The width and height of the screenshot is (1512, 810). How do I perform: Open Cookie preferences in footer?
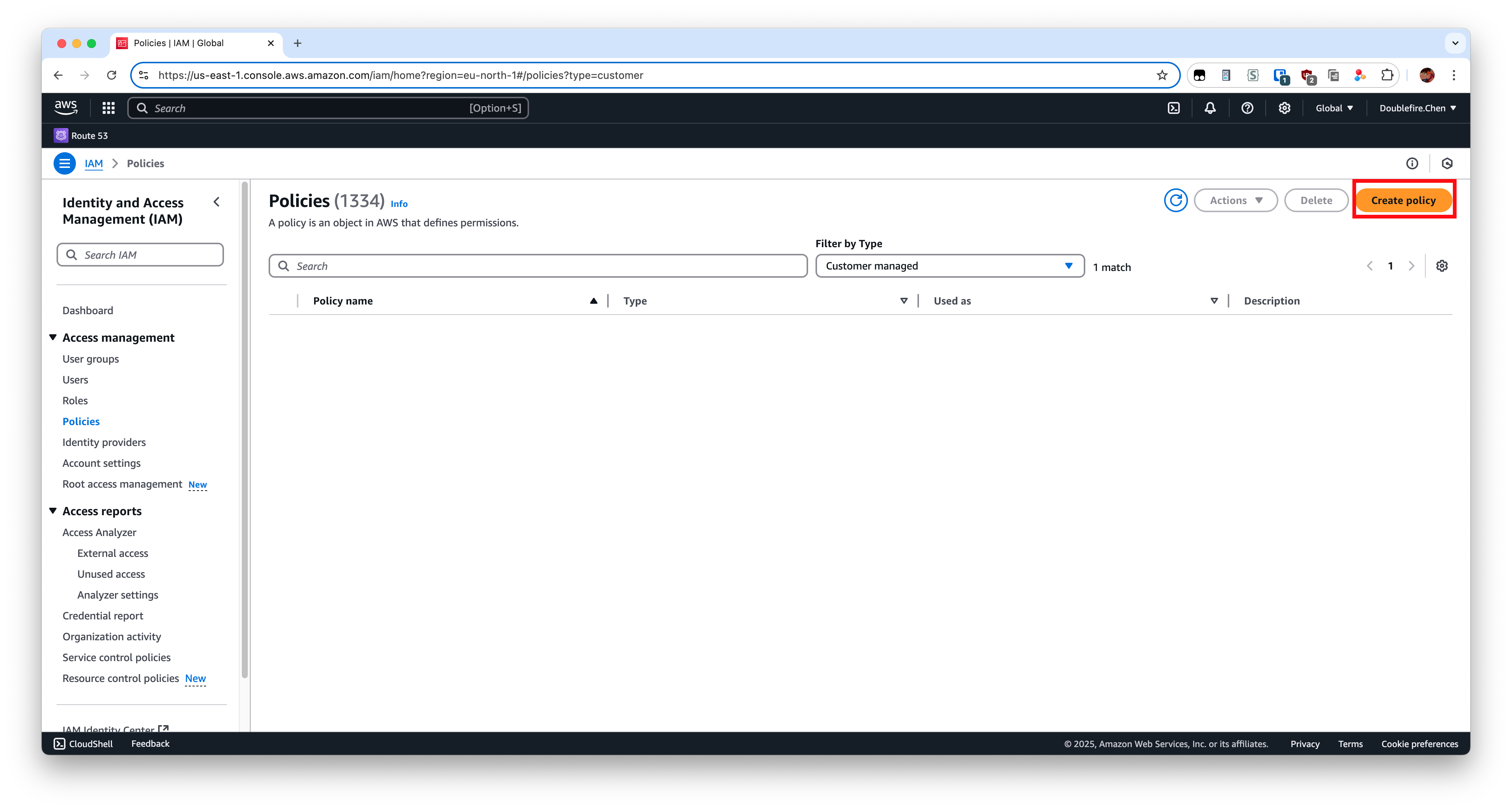1419,744
